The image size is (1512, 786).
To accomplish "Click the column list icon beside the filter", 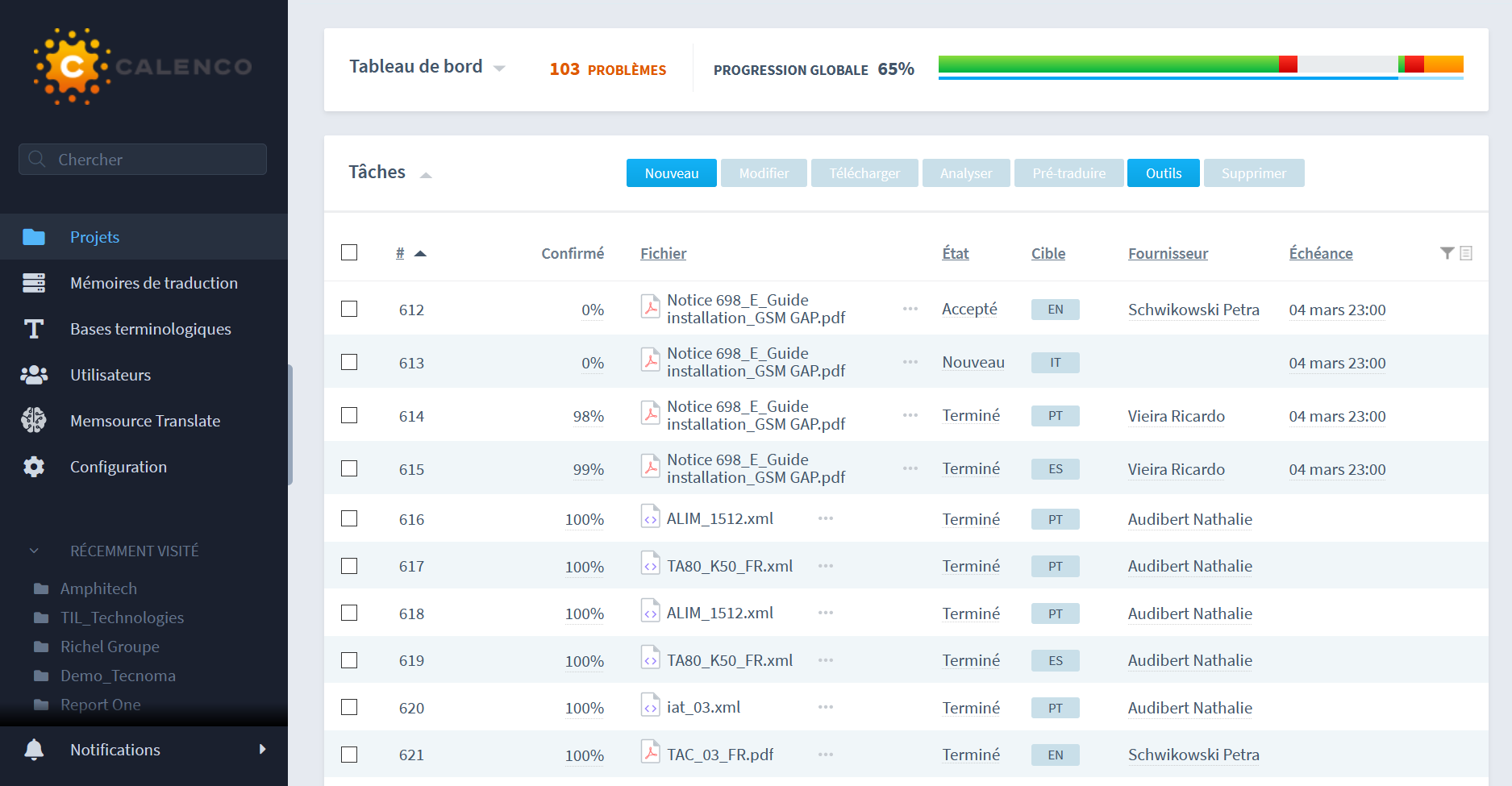I will (x=1466, y=253).
